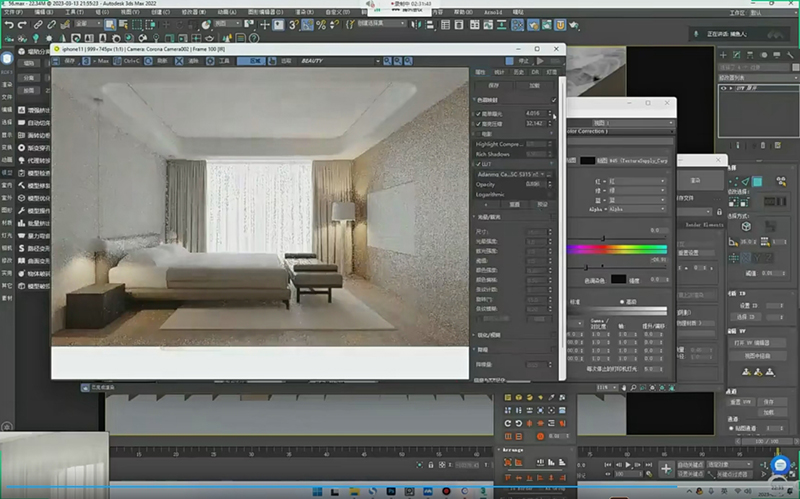The height and width of the screenshot is (499, 800).
Task: Click the Select and Link chain icon
Action: pyautogui.click(x=38, y=24)
